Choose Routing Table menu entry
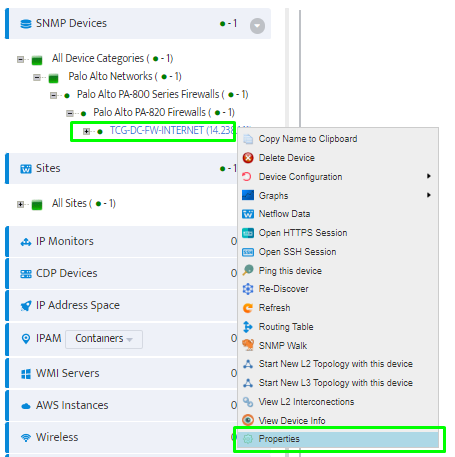The width and height of the screenshot is (455, 457). tap(338, 327)
